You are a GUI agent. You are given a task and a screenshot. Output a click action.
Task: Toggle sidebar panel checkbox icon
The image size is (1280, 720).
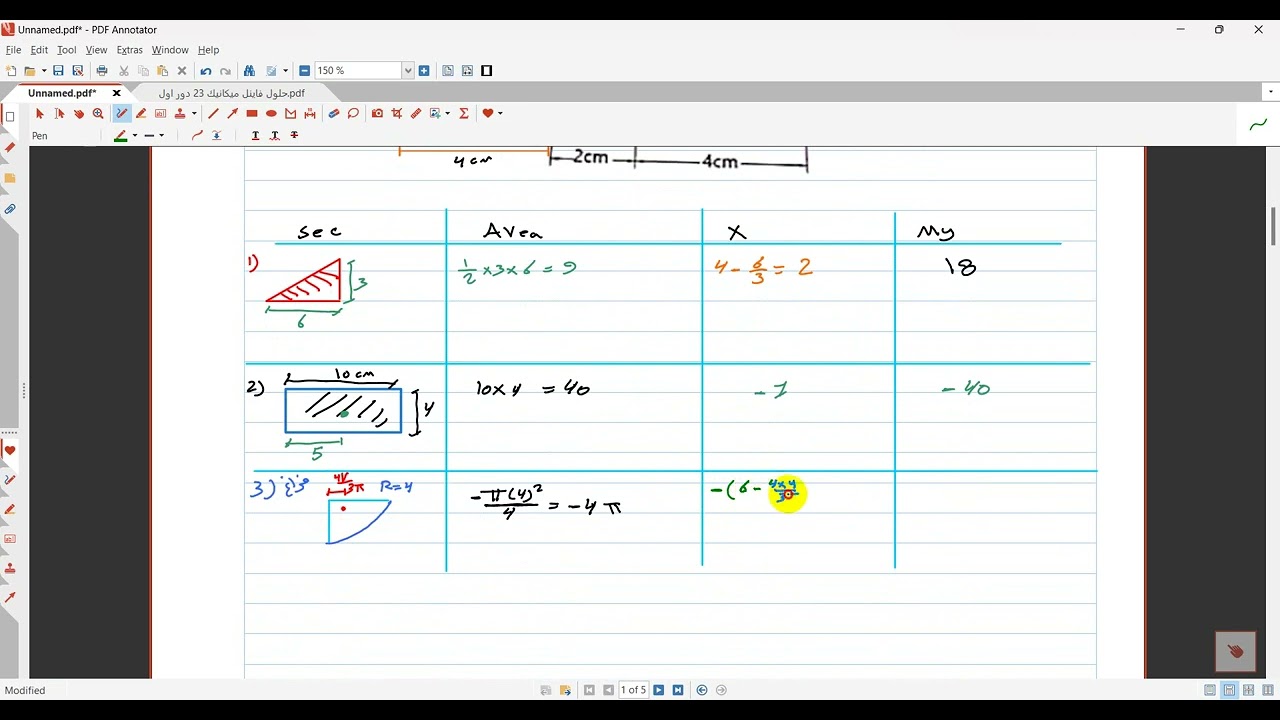click(x=10, y=116)
